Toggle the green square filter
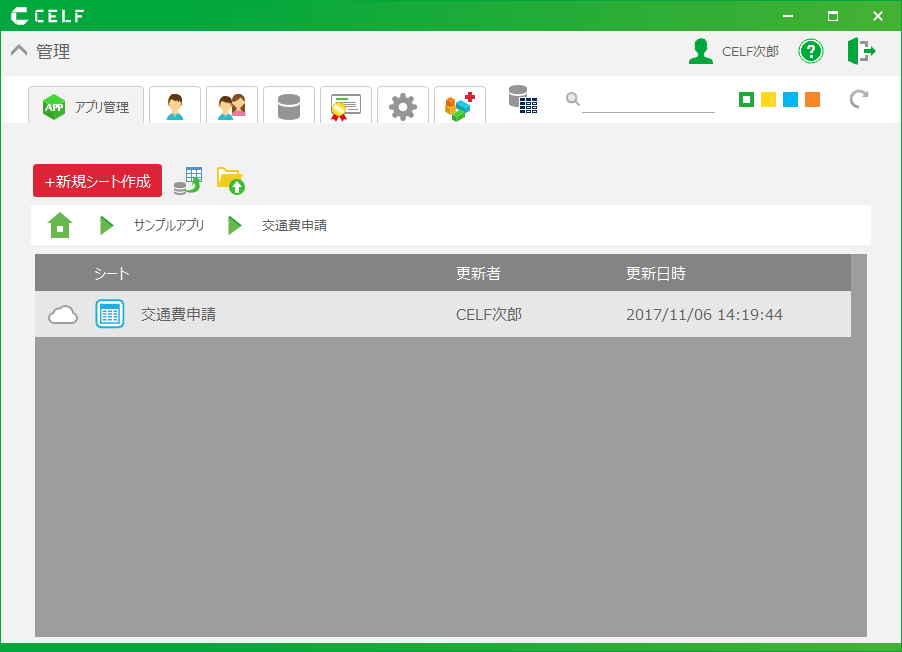 pyautogui.click(x=744, y=100)
